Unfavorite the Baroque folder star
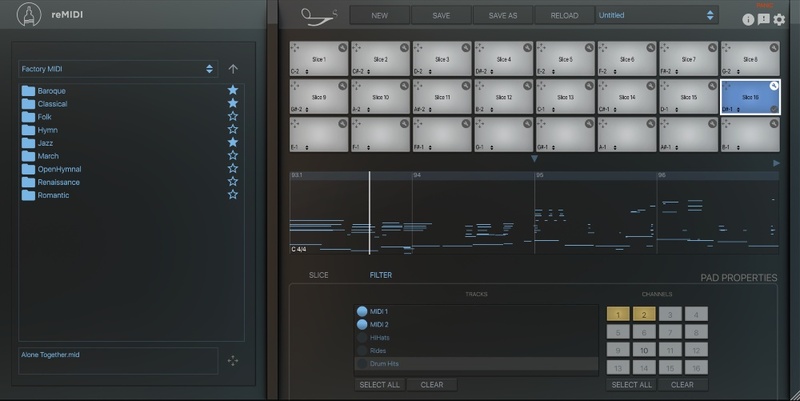This screenshot has height=401, width=800. (x=233, y=91)
